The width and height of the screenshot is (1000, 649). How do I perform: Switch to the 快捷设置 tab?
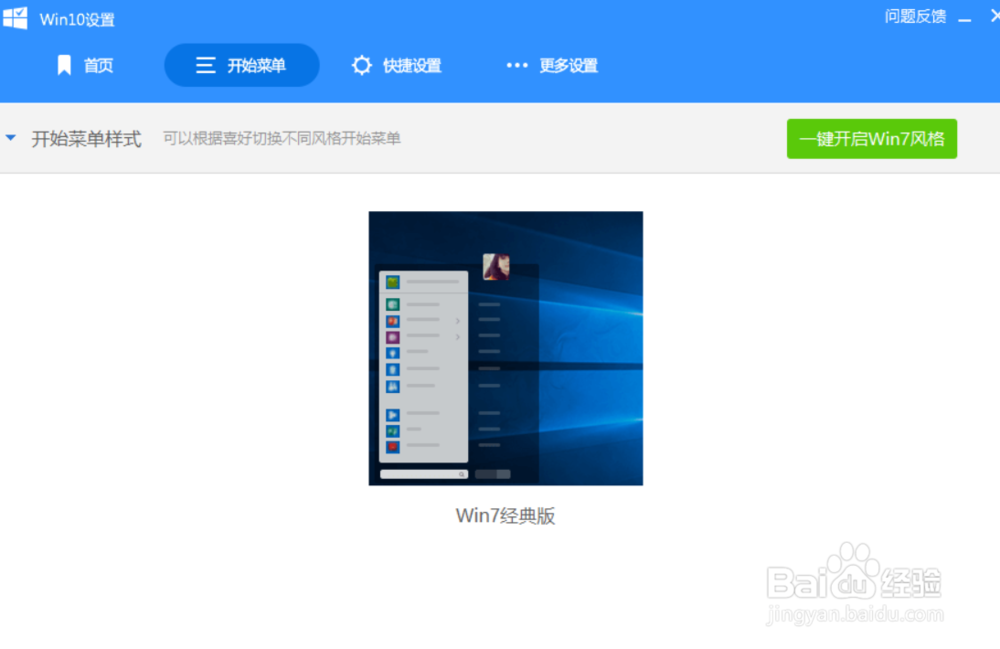click(x=396, y=65)
